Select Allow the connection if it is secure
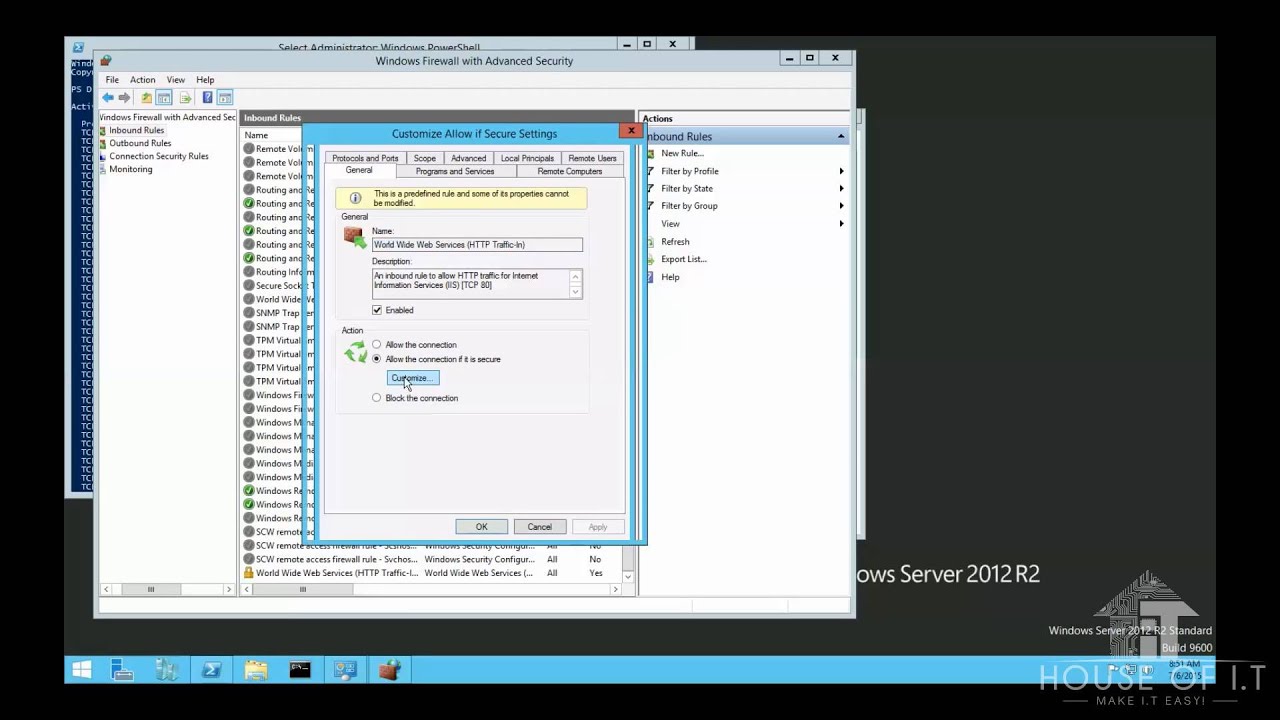Viewport: 1280px width, 720px height. pyautogui.click(x=377, y=359)
